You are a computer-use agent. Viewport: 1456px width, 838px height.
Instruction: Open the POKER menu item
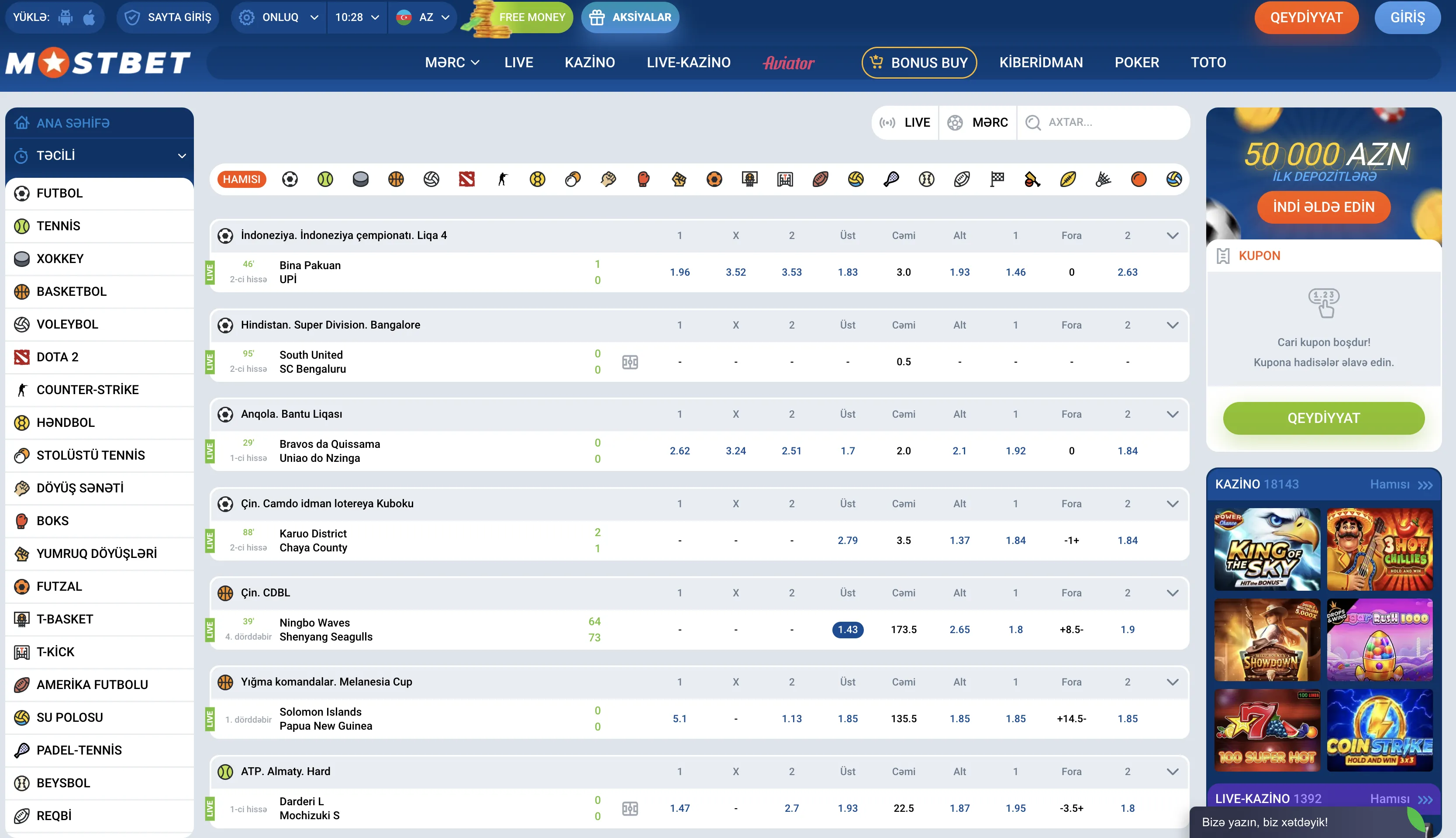pyautogui.click(x=1137, y=63)
